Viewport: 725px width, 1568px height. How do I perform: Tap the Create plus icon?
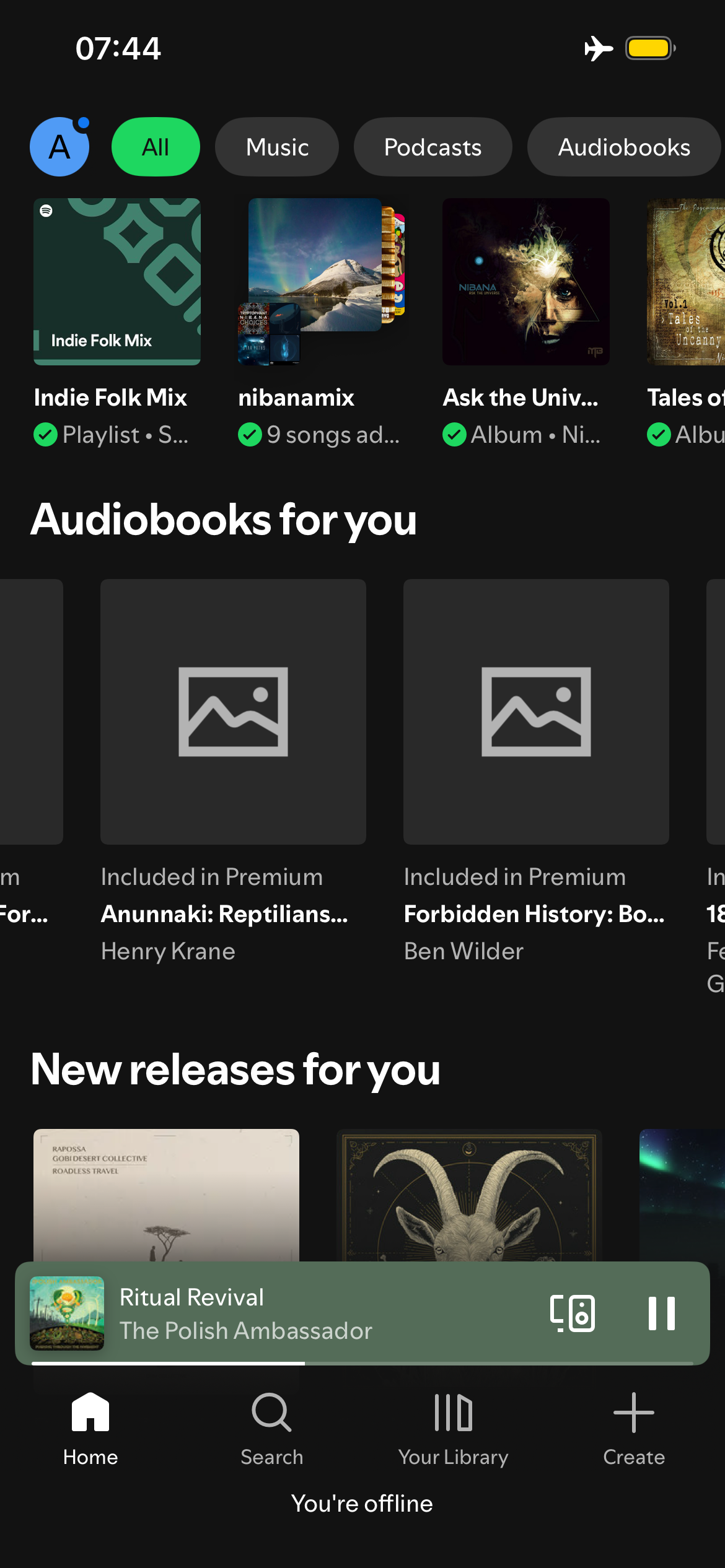pos(633,1413)
